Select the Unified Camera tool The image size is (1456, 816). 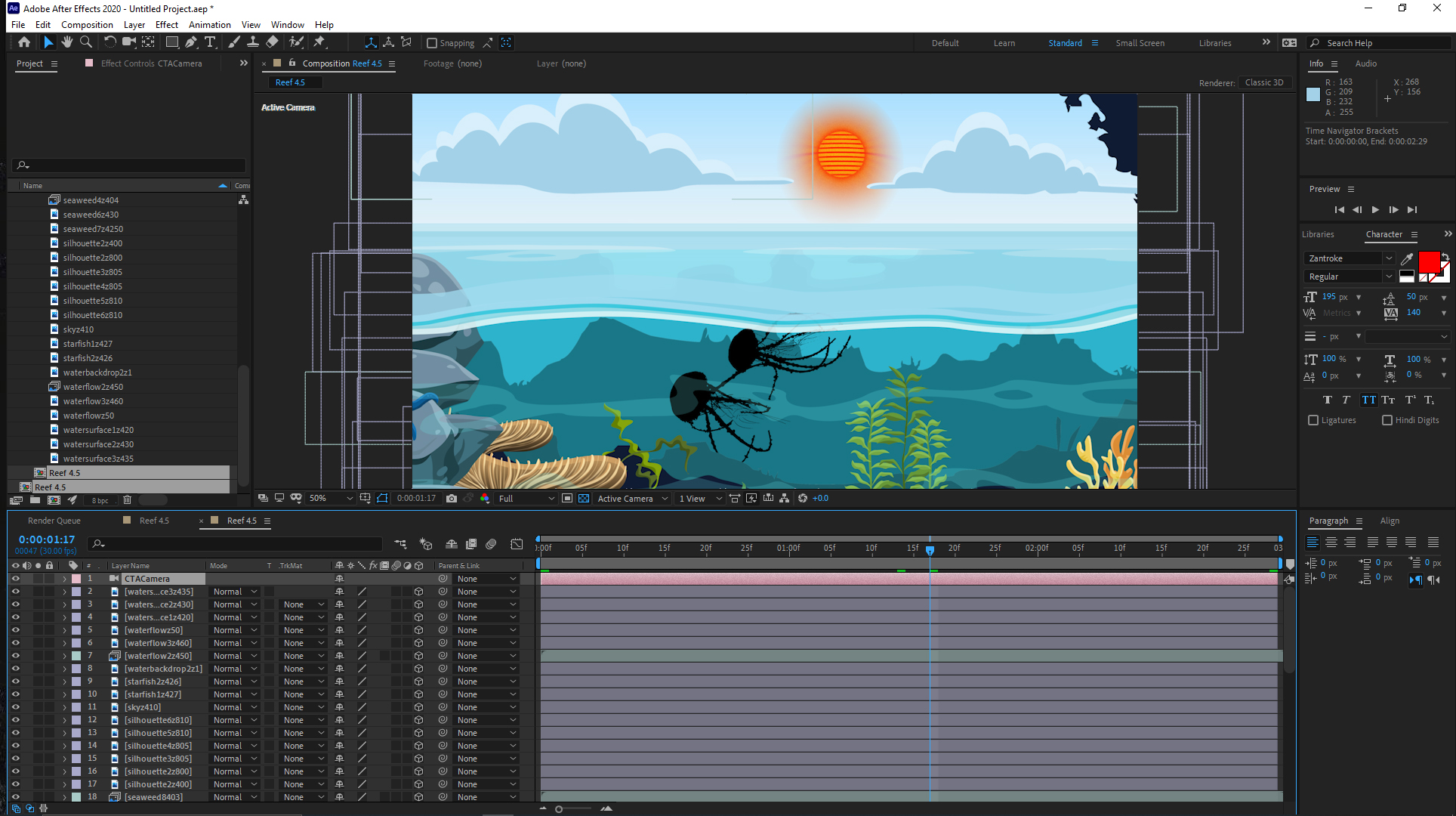pos(130,42)
